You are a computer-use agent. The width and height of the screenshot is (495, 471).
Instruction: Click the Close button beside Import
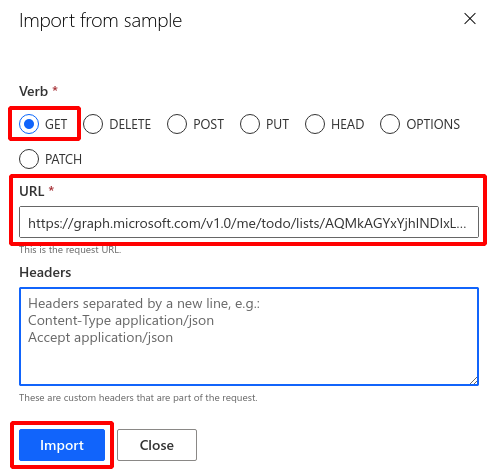click(x=157, y=445)
